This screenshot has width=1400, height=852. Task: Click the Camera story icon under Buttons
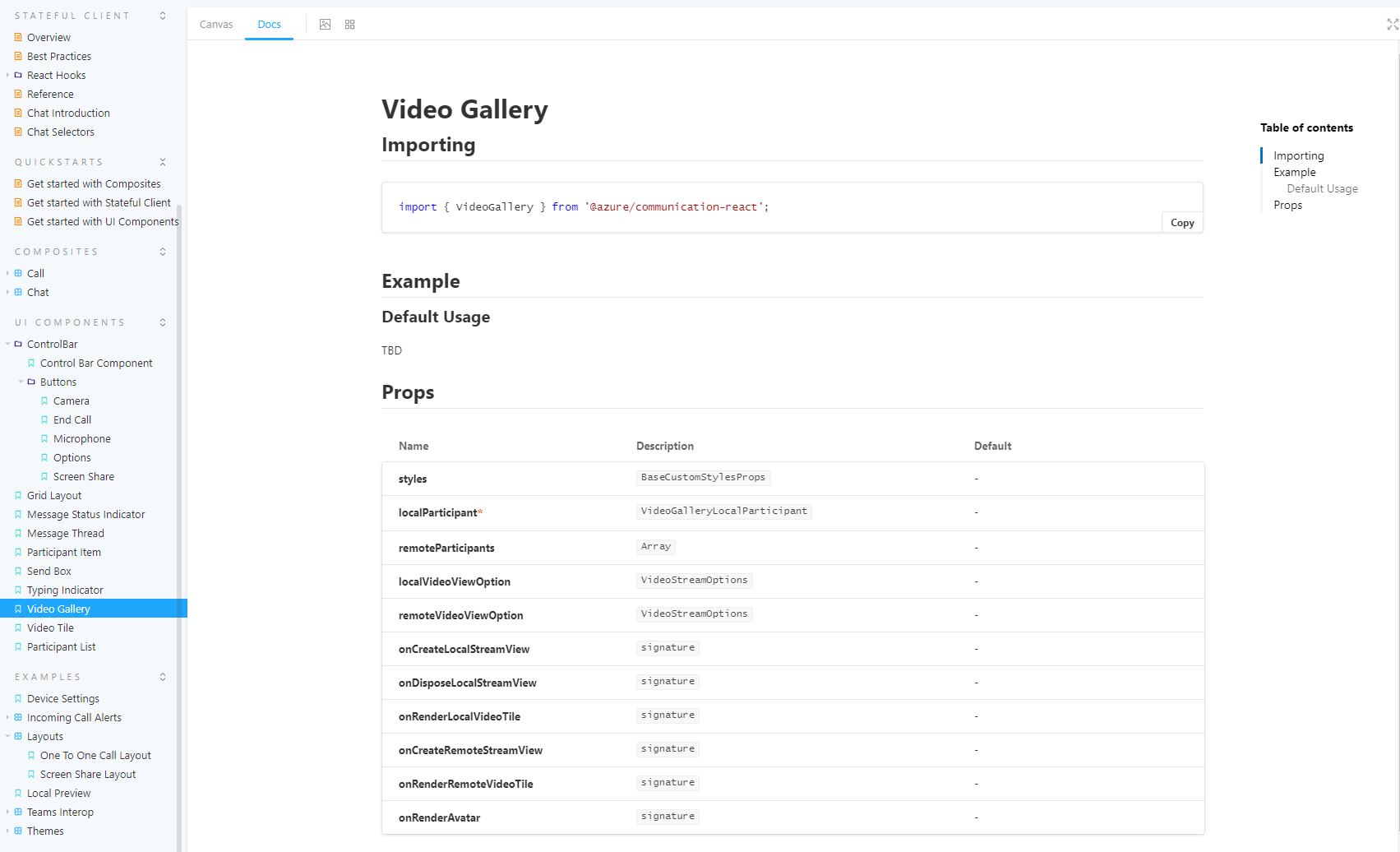45,401
